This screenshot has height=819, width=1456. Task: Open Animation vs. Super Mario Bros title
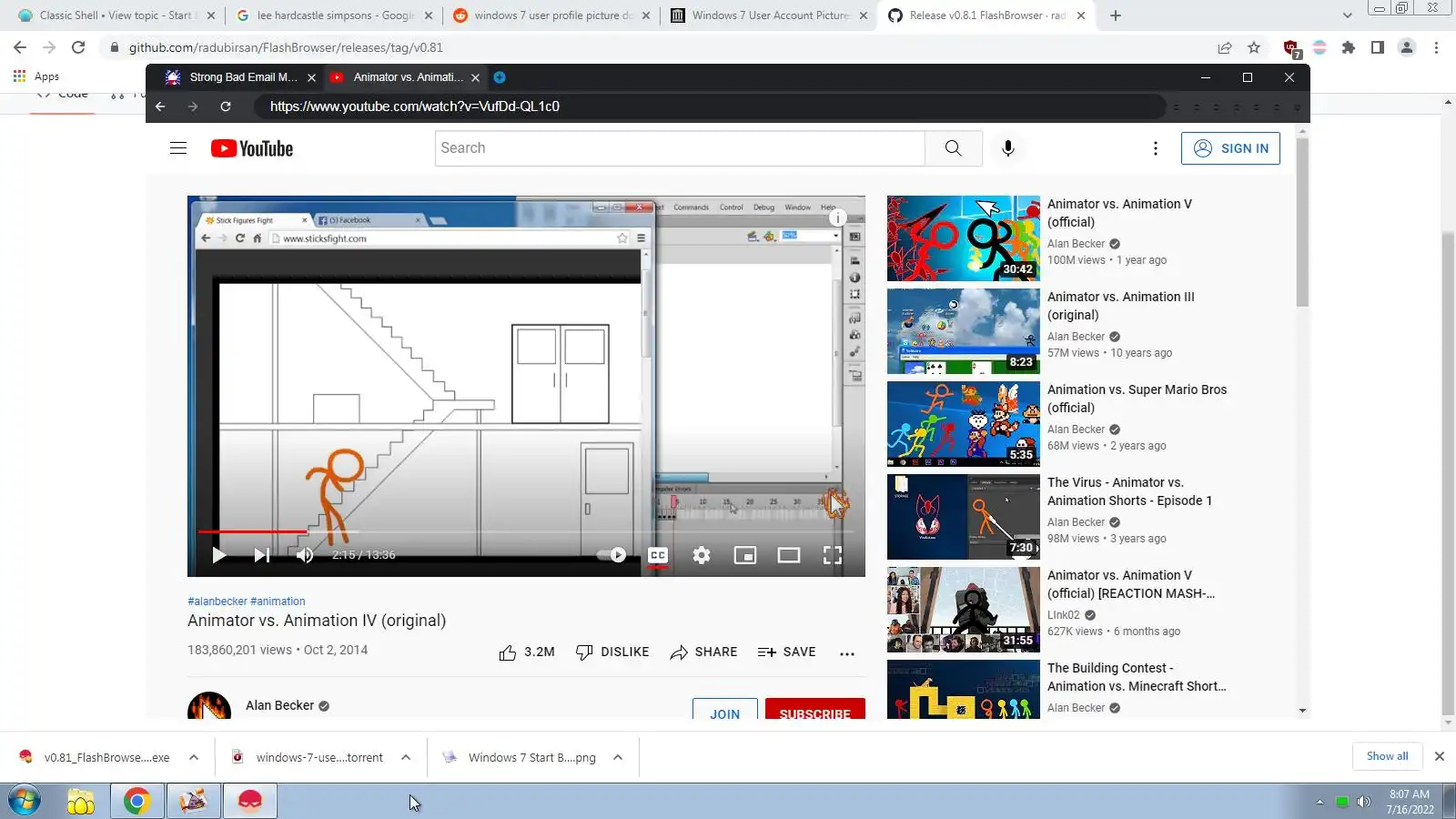[x=1137, y=399]
